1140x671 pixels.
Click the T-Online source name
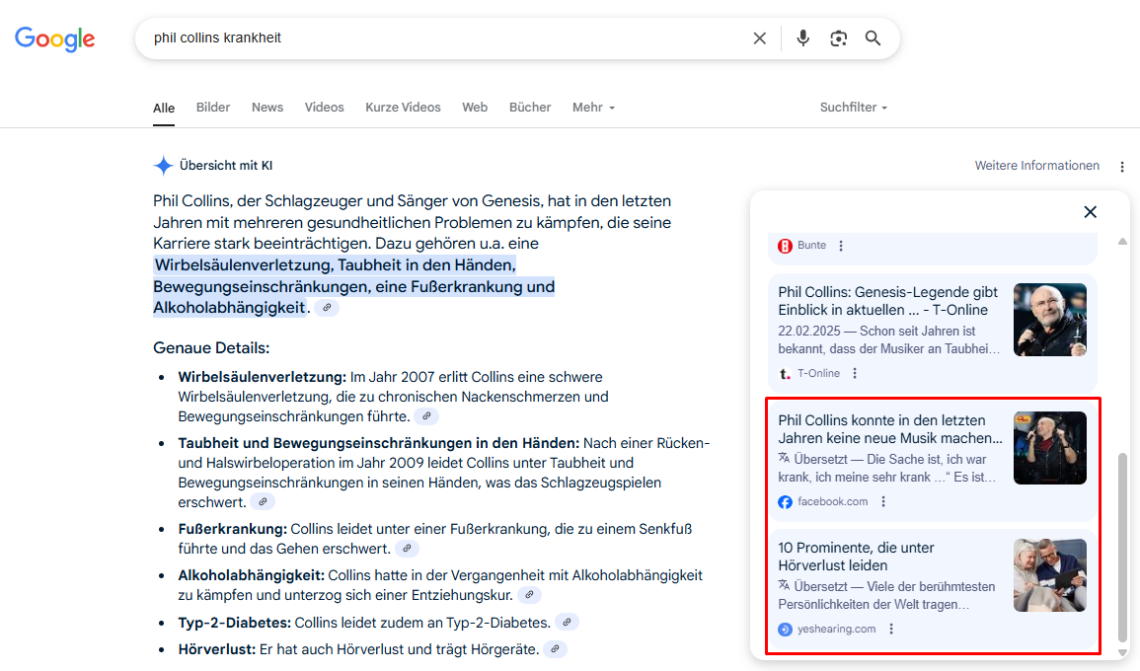click(819, 374)
